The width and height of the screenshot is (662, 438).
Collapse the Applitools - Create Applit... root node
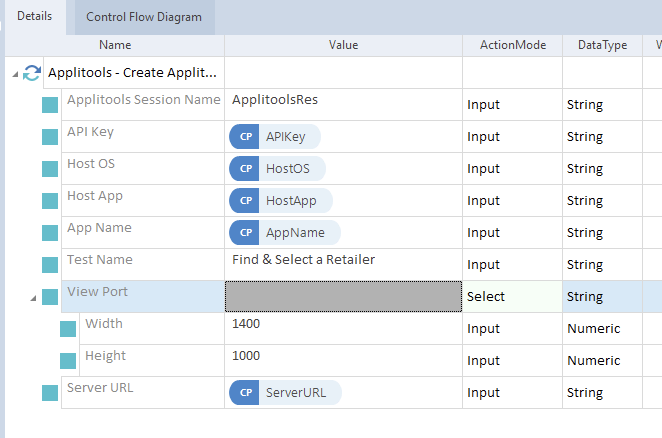[x=15, y=74]
